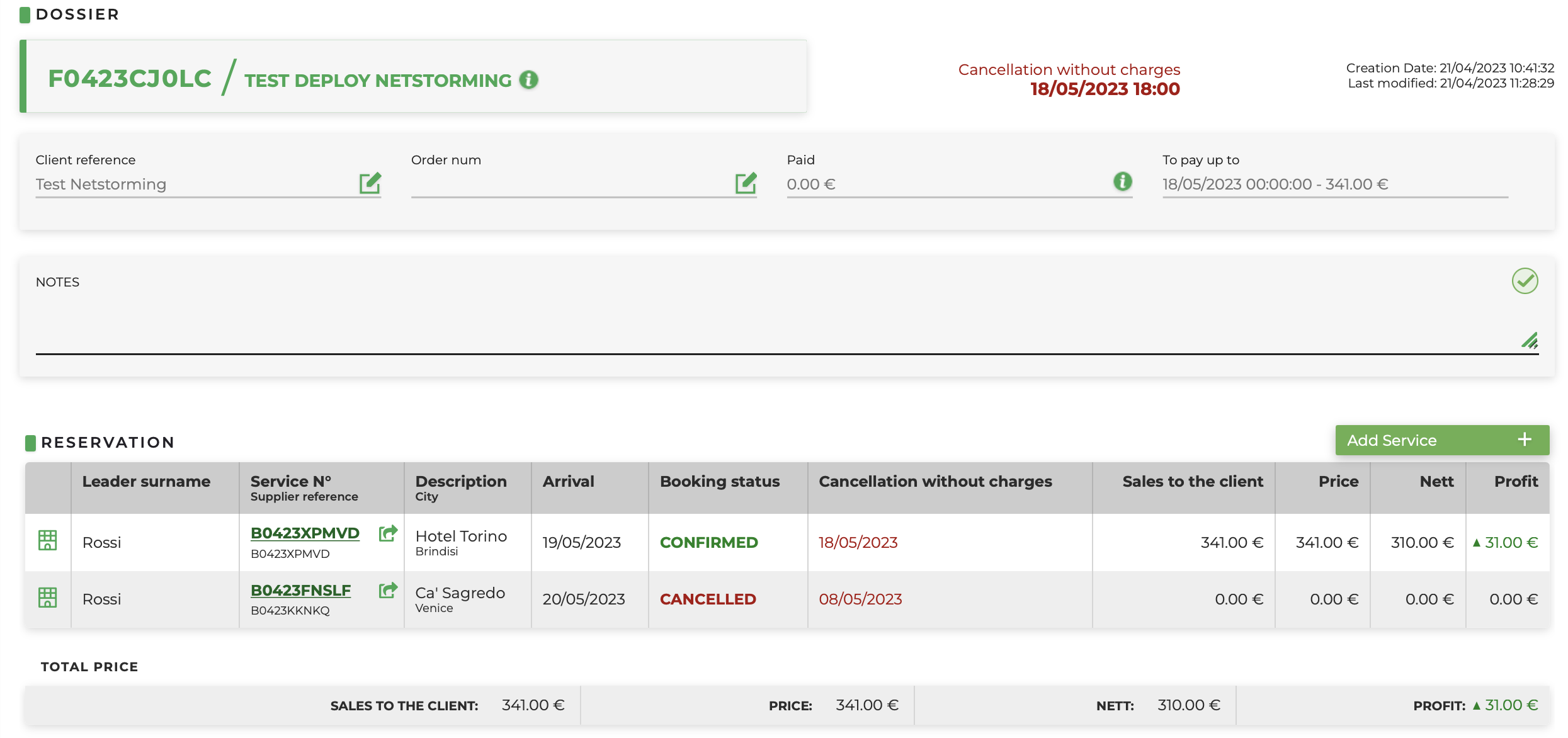The image size is (1568, 738).
Task: Click the Client reference text Test Netstorming
Action: tap(101, 184)
